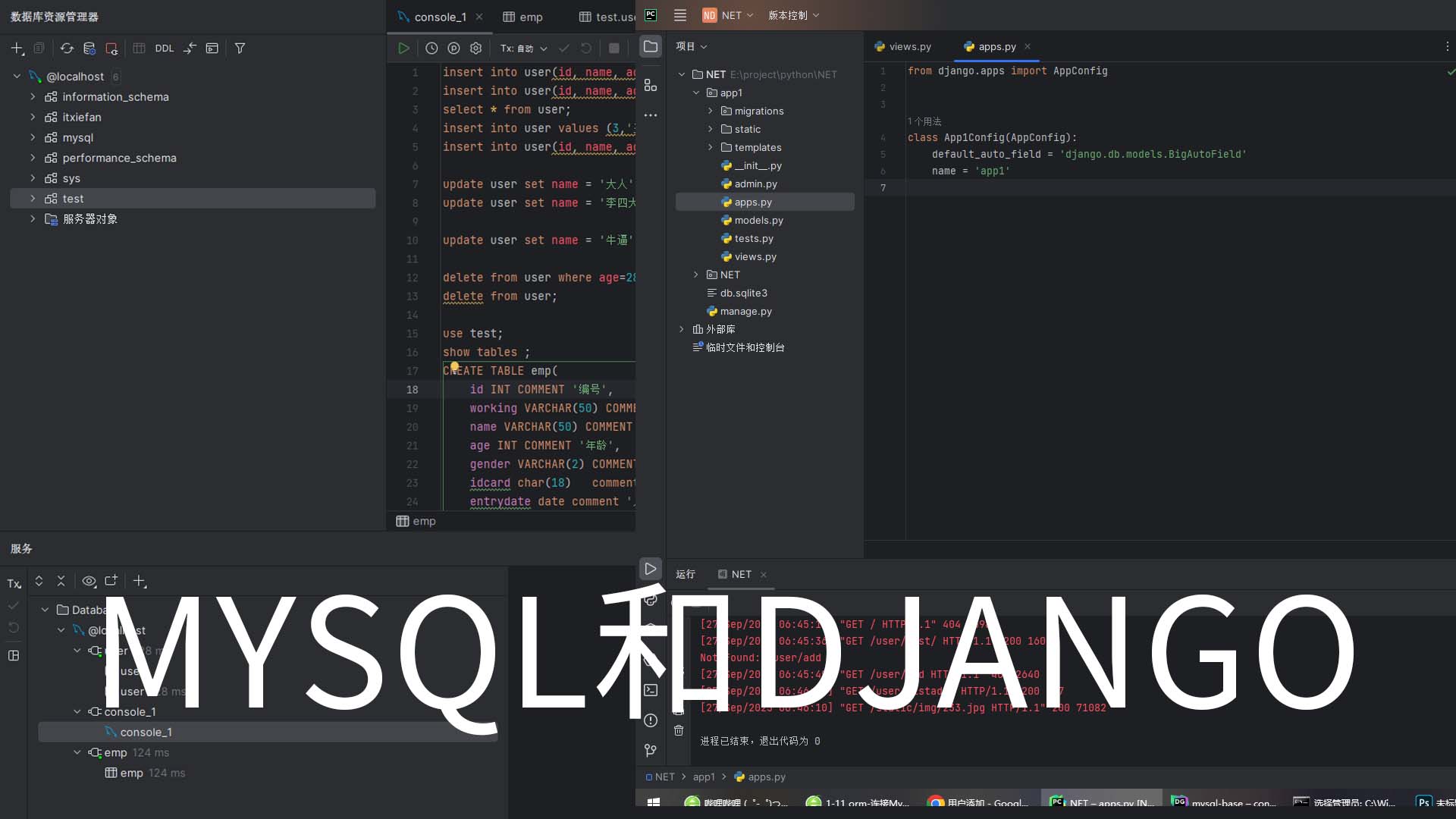The height and width of the screenshot is (819, 1456).
Task: Click the add new data source plus icon
Action: tap(17, 49)
